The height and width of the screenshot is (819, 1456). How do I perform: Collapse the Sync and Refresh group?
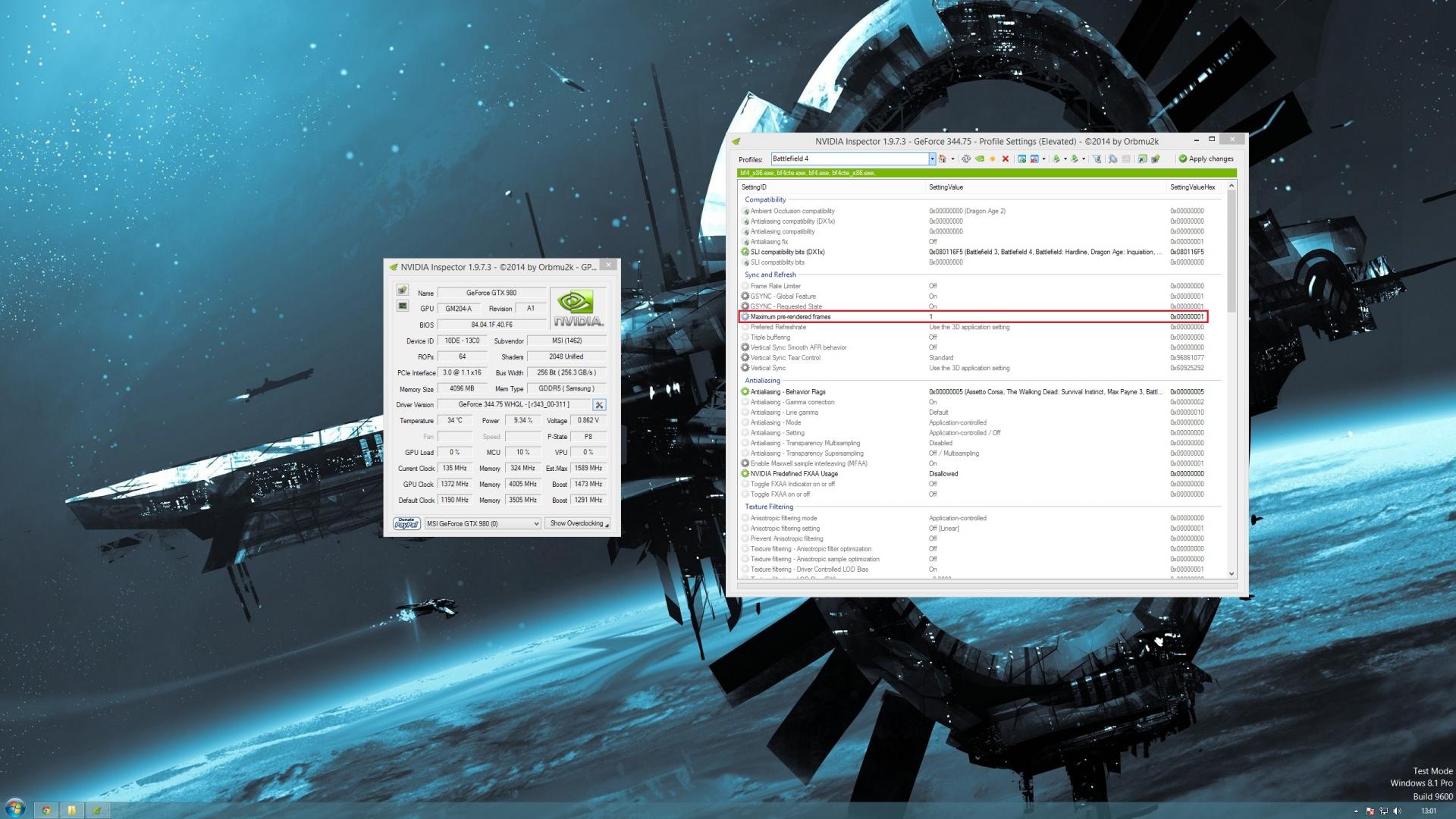point(770,275)
